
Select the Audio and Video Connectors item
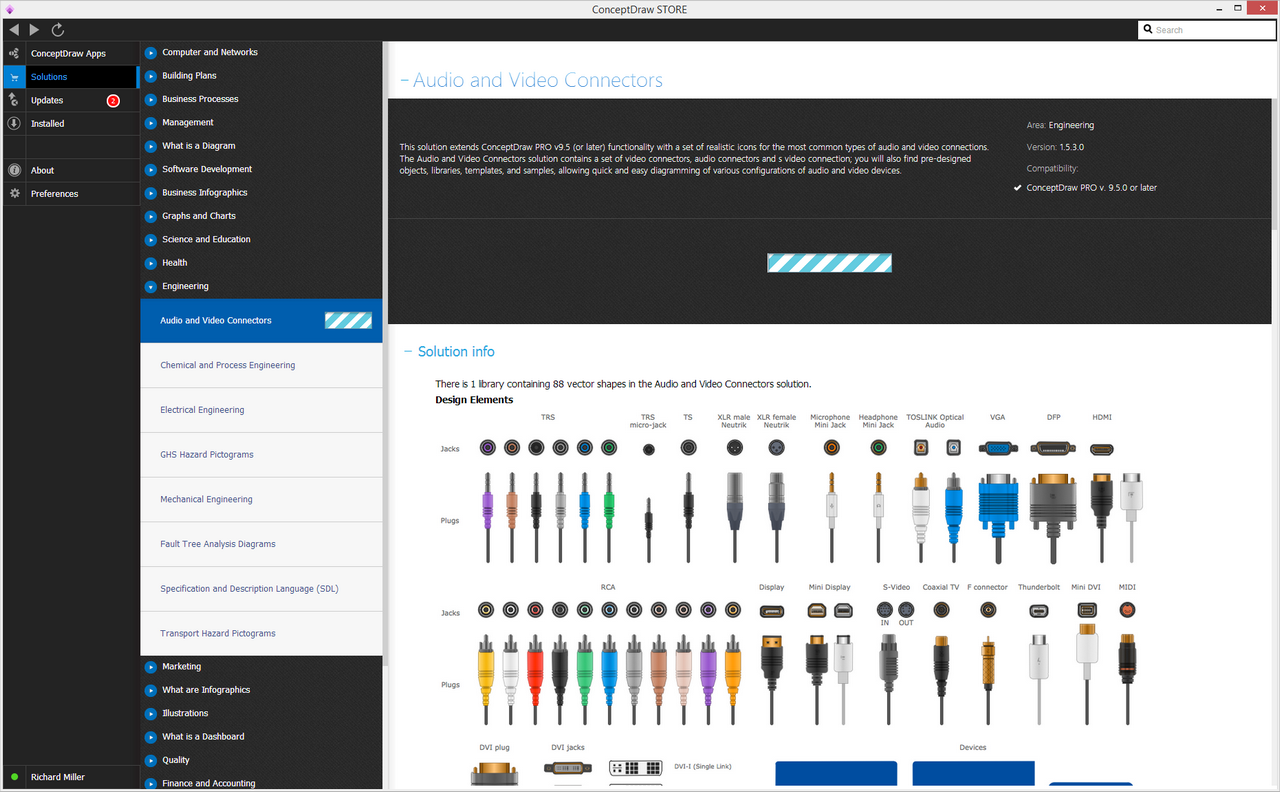(261, 321)
